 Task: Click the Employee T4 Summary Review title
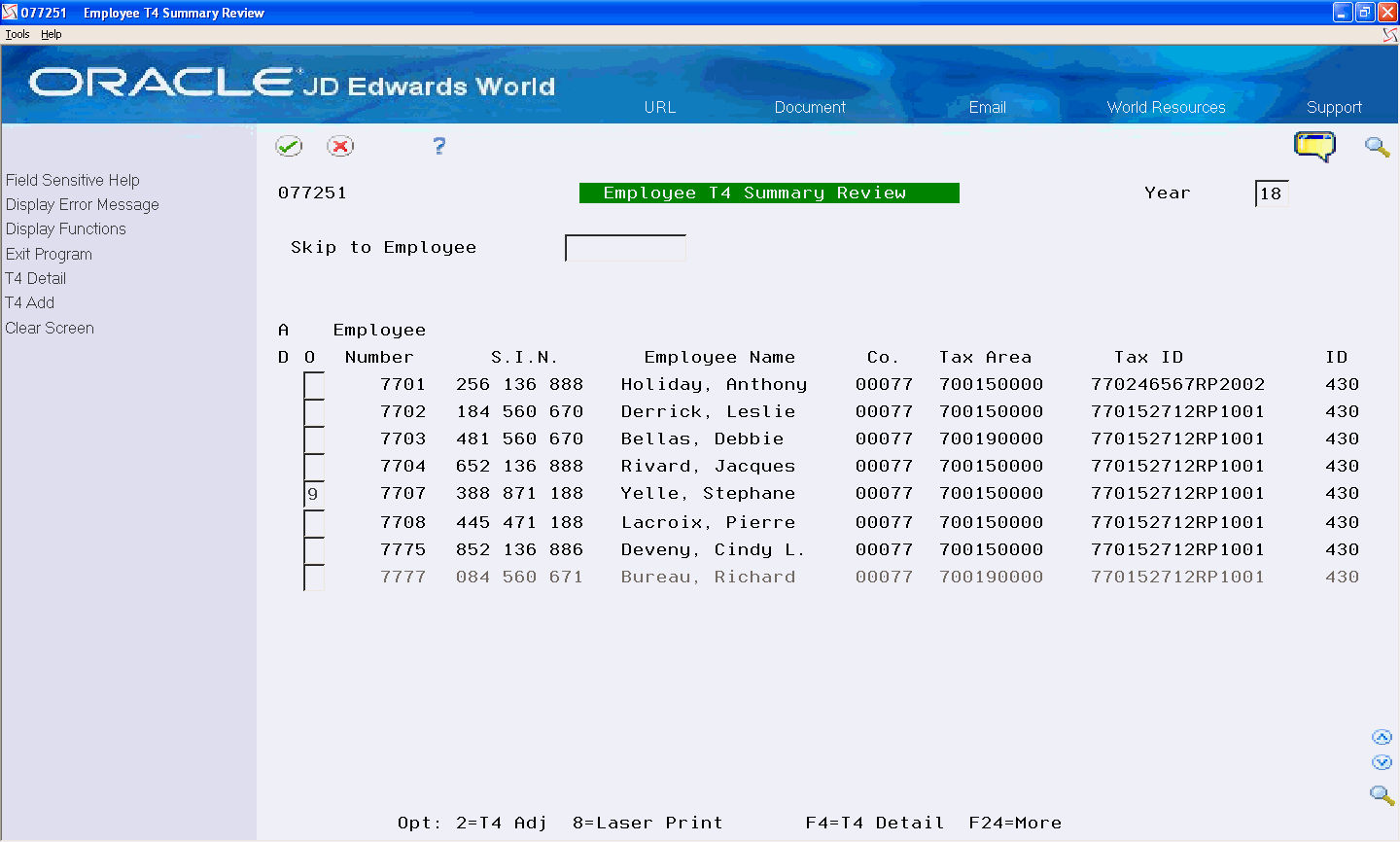coord(769,193)
